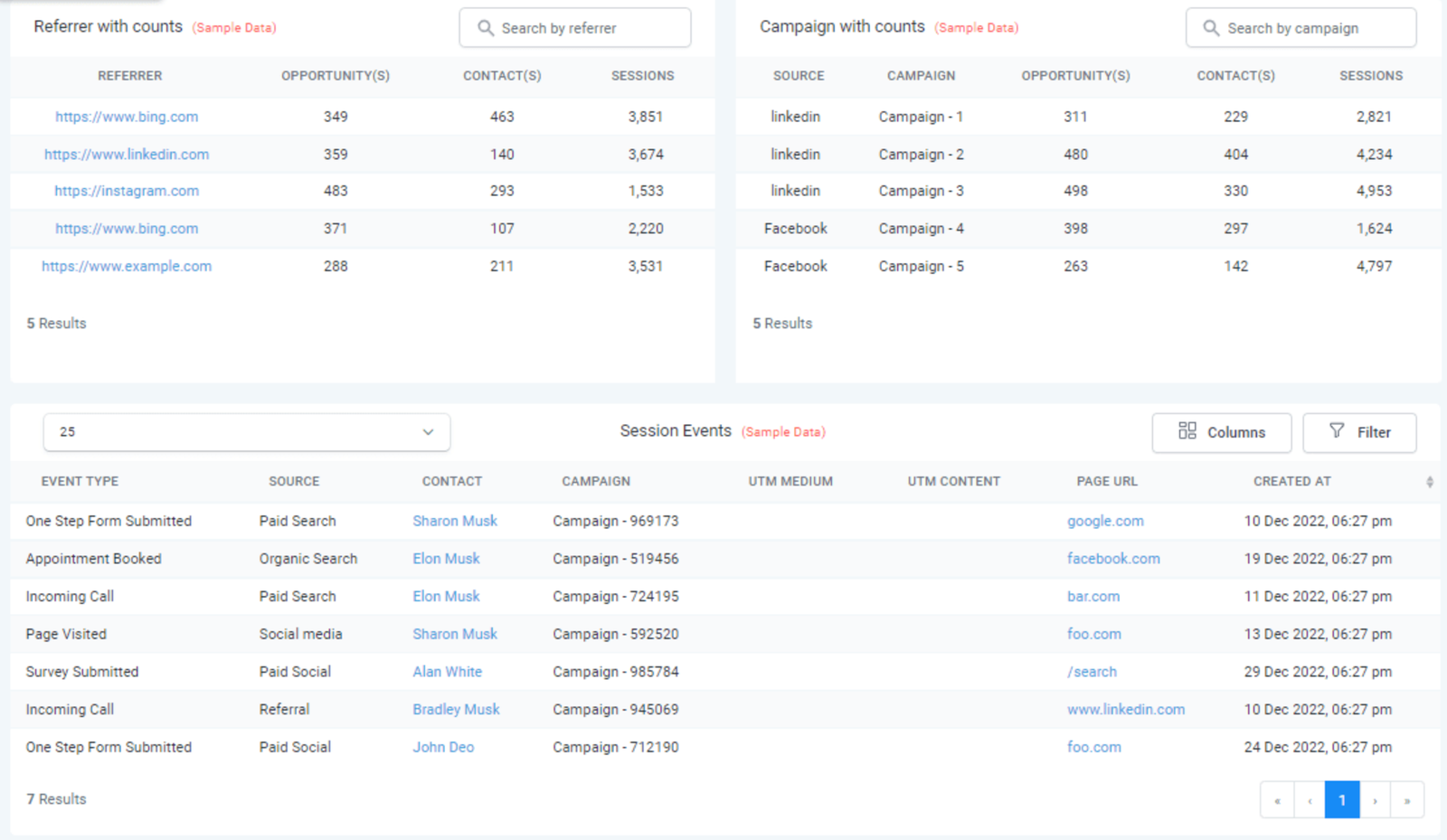Go to the next page arrow

coord(1375,800)
